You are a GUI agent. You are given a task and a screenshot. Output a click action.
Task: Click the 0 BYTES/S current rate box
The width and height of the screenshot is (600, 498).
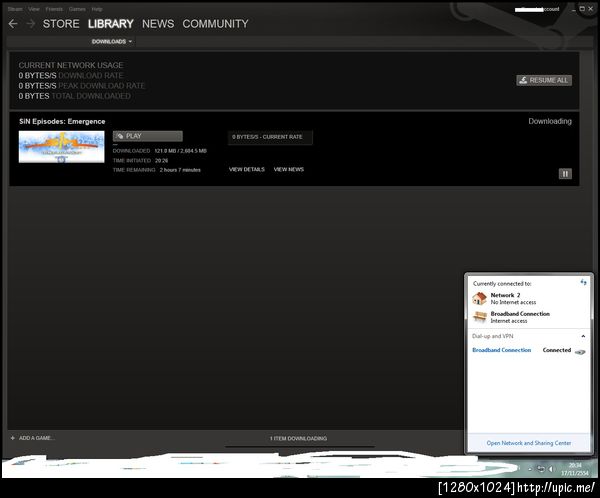point(270,137)
